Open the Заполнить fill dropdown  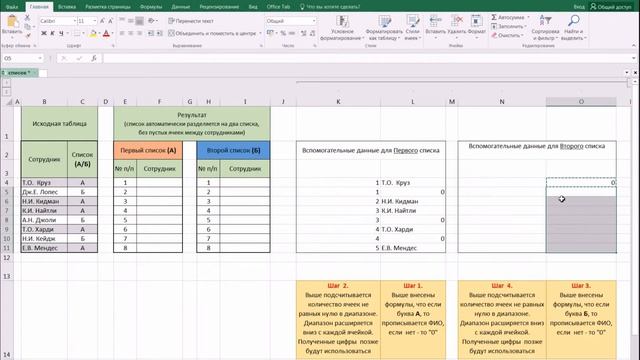(509, 27)
